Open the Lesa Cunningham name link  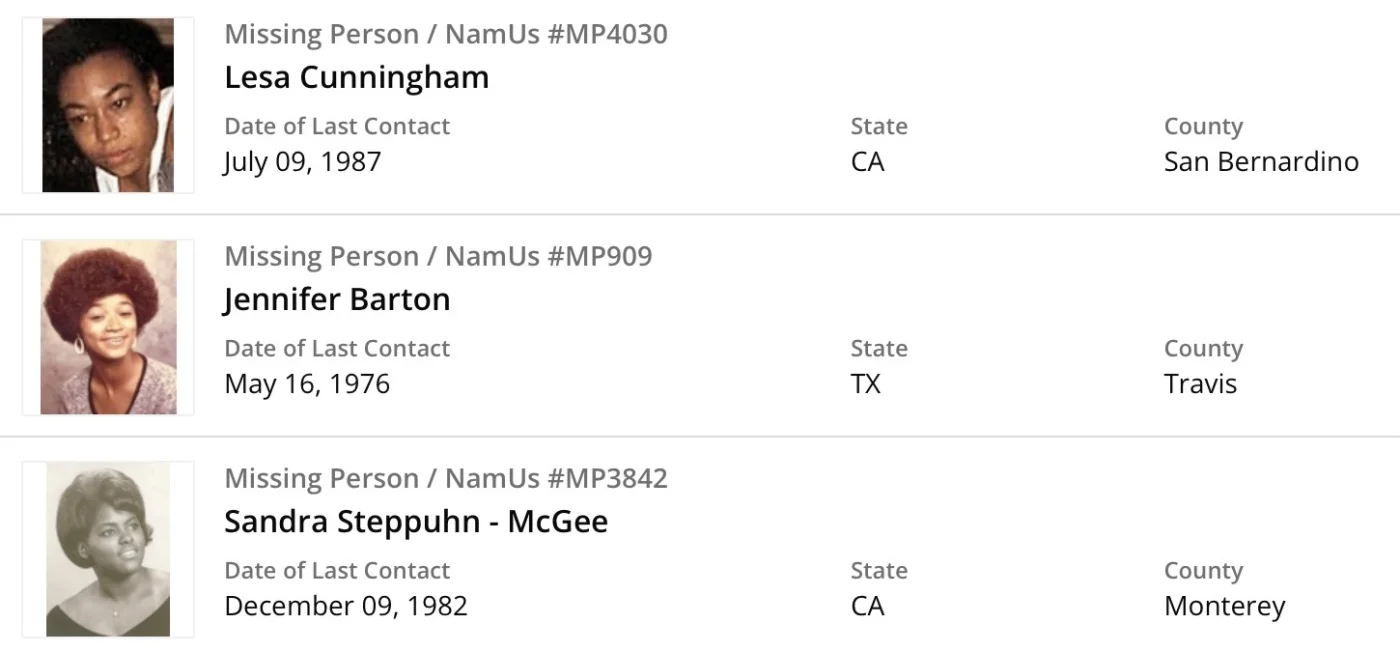356,77
